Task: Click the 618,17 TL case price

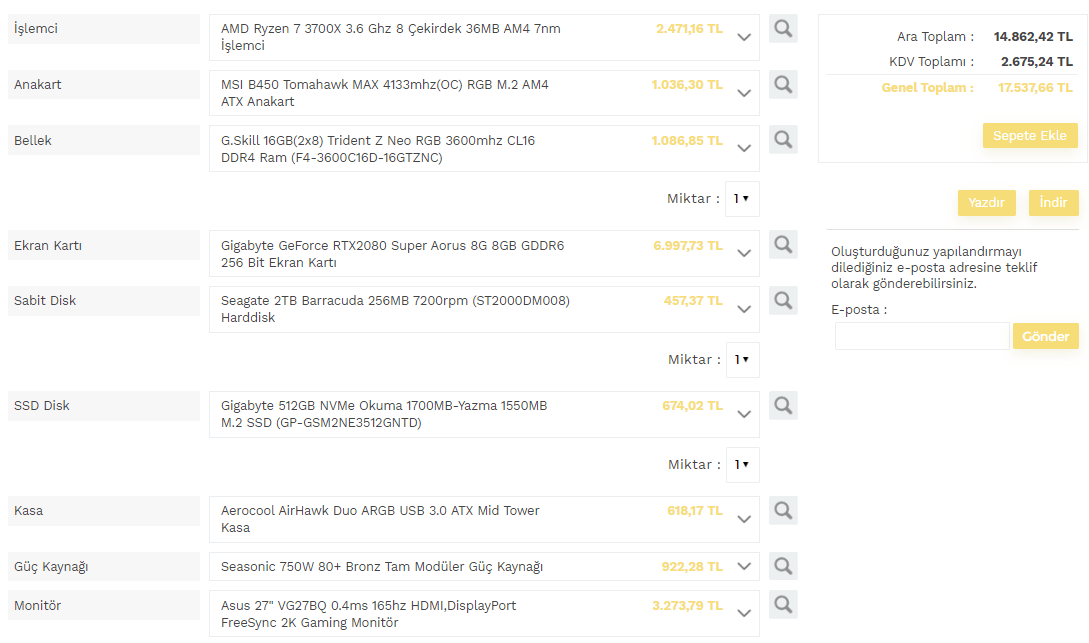Action: point(695,510)
